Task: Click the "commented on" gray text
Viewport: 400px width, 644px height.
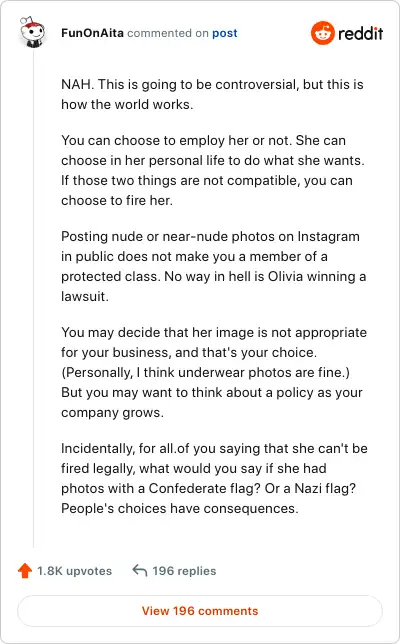Action: (168, 33)
